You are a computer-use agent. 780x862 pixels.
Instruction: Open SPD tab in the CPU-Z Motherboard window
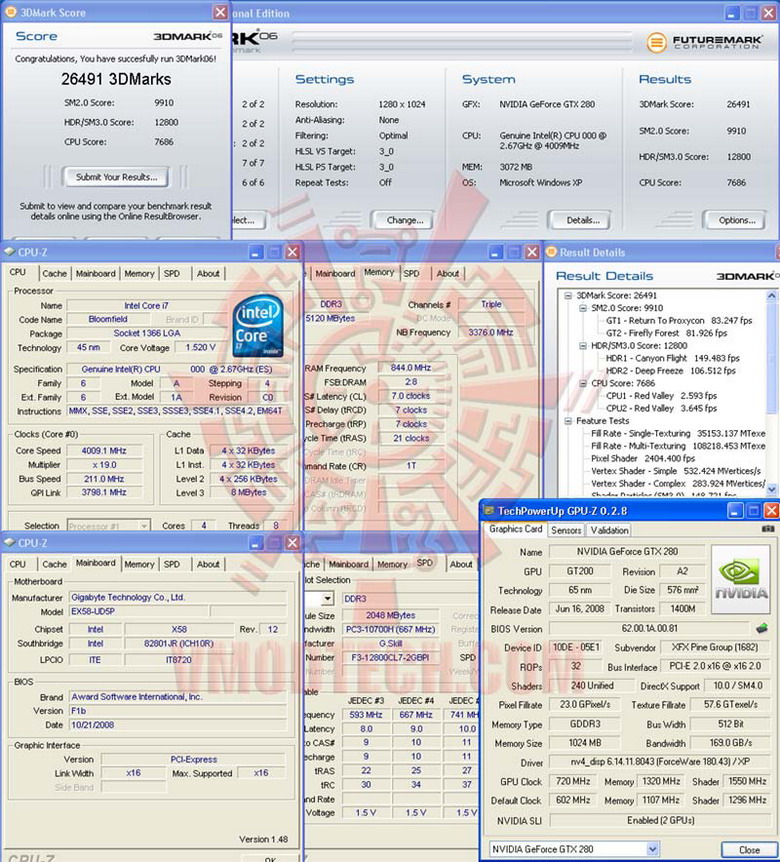(172, 564)
